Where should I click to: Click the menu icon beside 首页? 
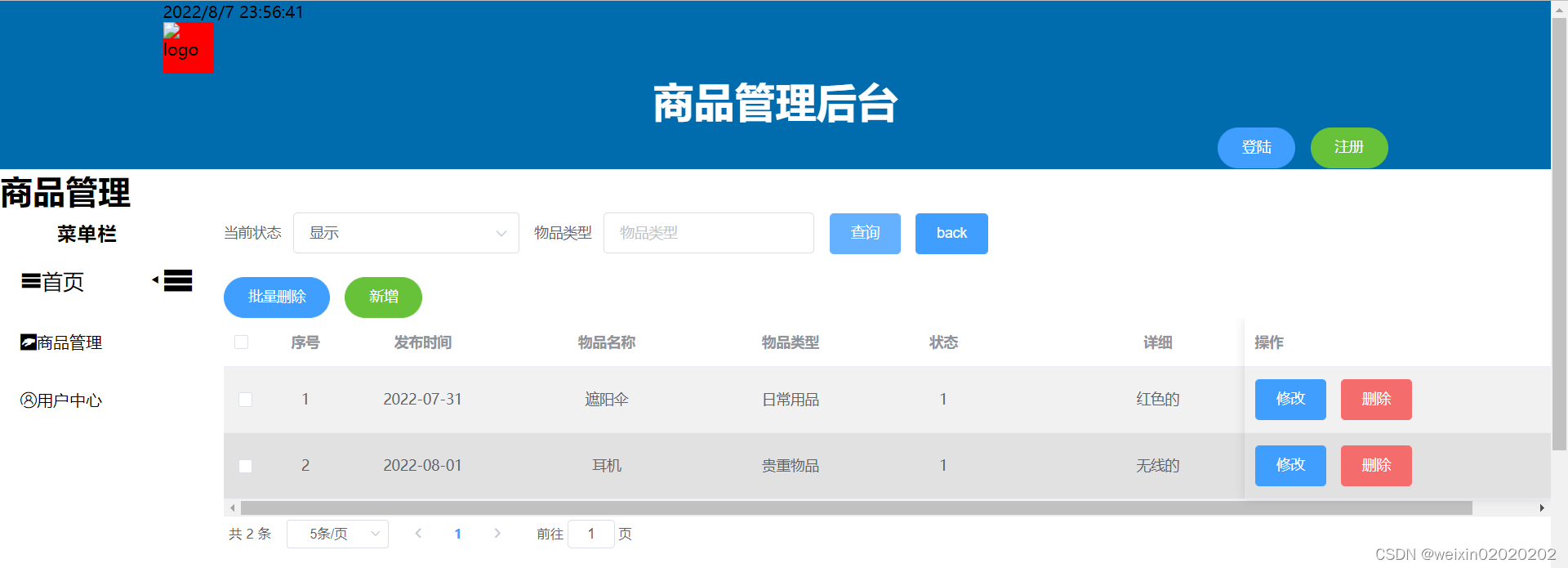tap(31, 282)
